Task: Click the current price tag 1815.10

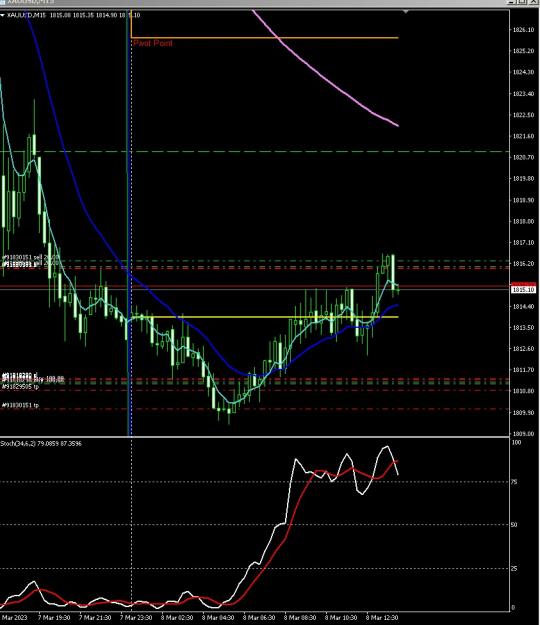Action: pos(523,289)
